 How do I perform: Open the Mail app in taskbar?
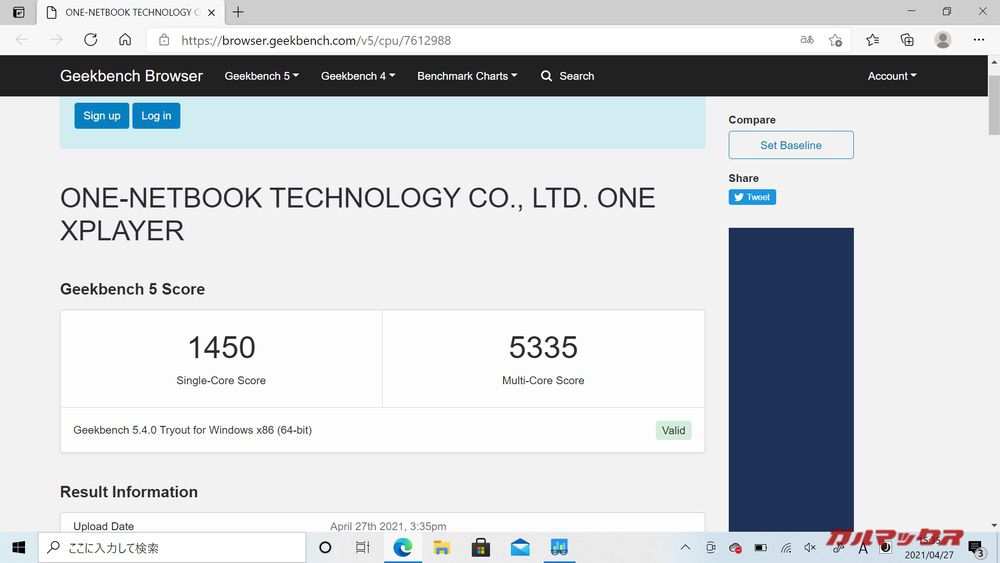point(520,547)
